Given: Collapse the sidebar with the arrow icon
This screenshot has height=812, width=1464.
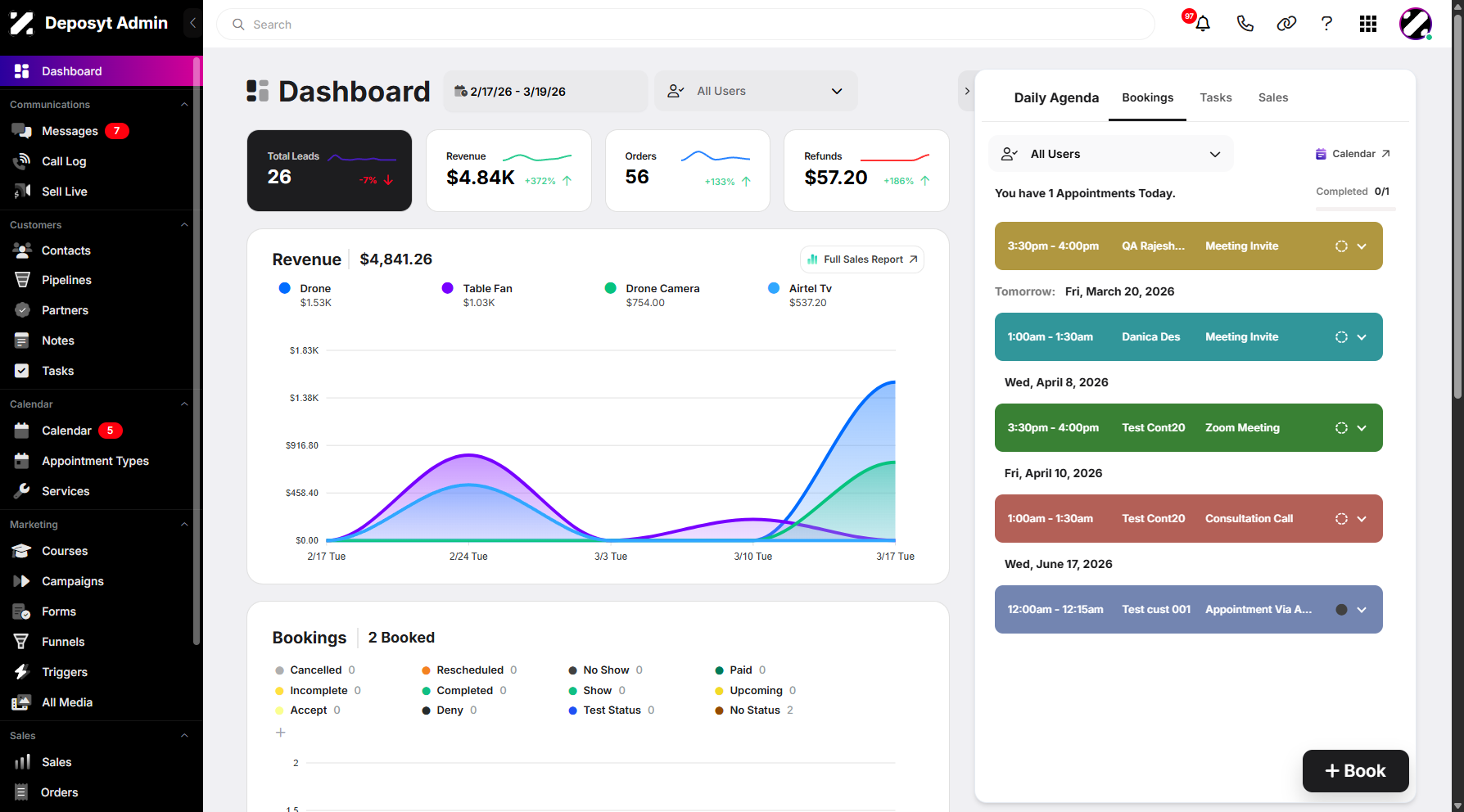Looking at the screenshot, I should pos(192,23).
